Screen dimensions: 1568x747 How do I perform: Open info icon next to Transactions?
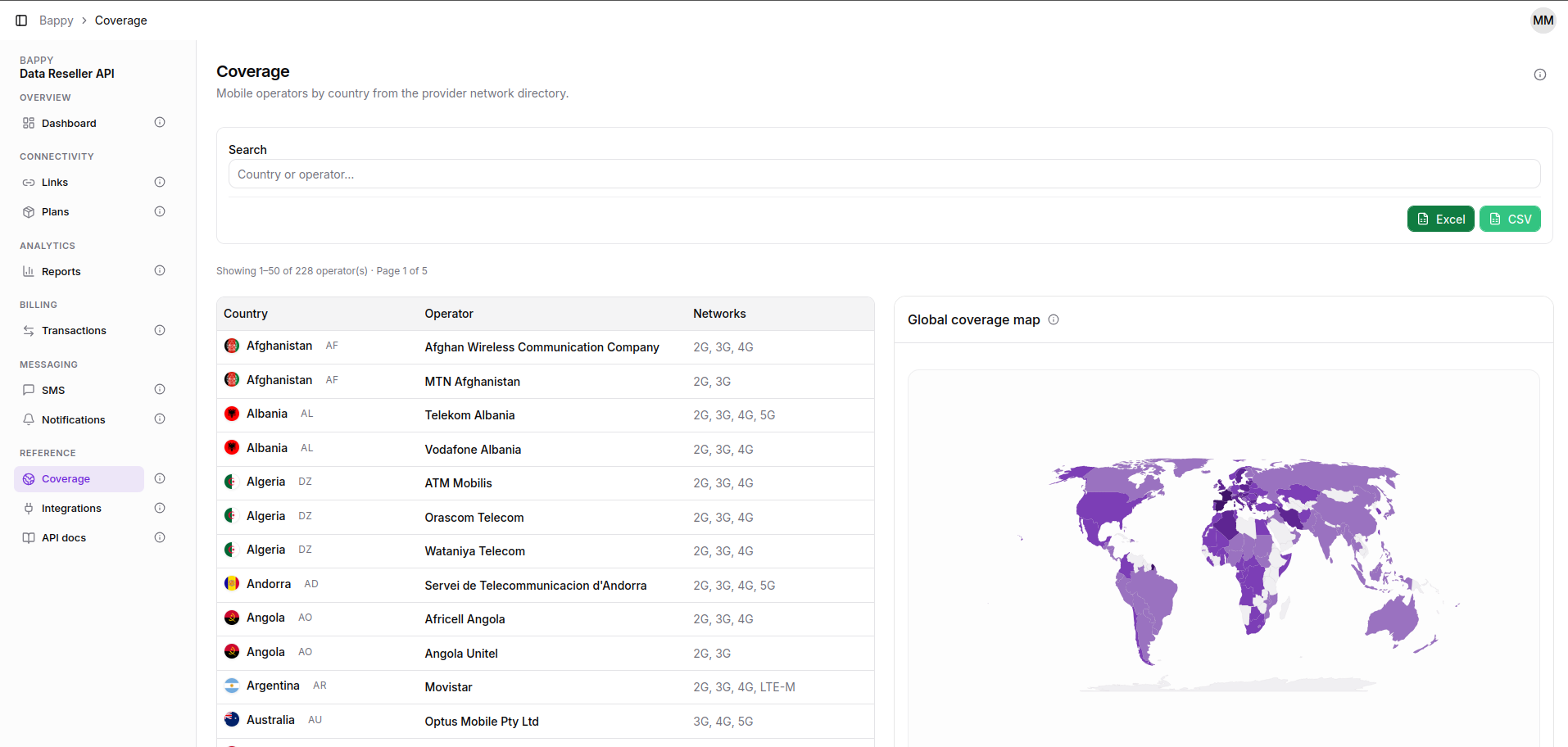point(160,330)
